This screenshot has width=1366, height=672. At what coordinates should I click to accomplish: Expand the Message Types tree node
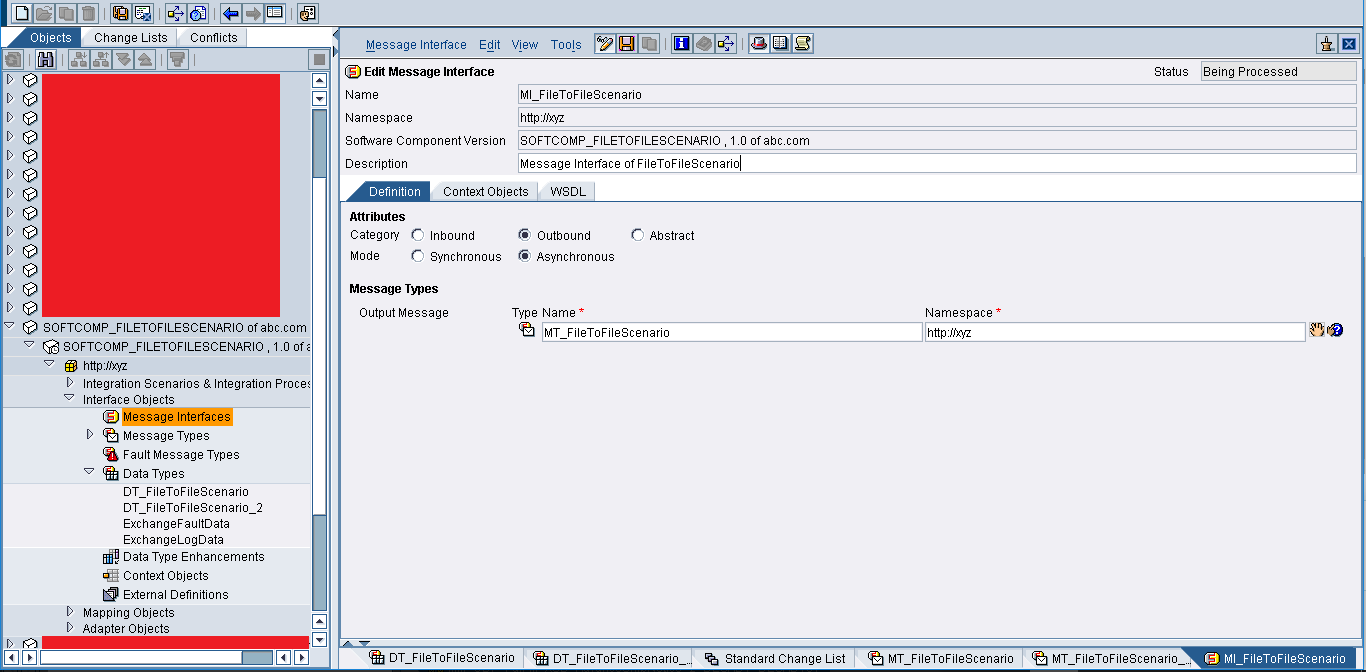89,436
